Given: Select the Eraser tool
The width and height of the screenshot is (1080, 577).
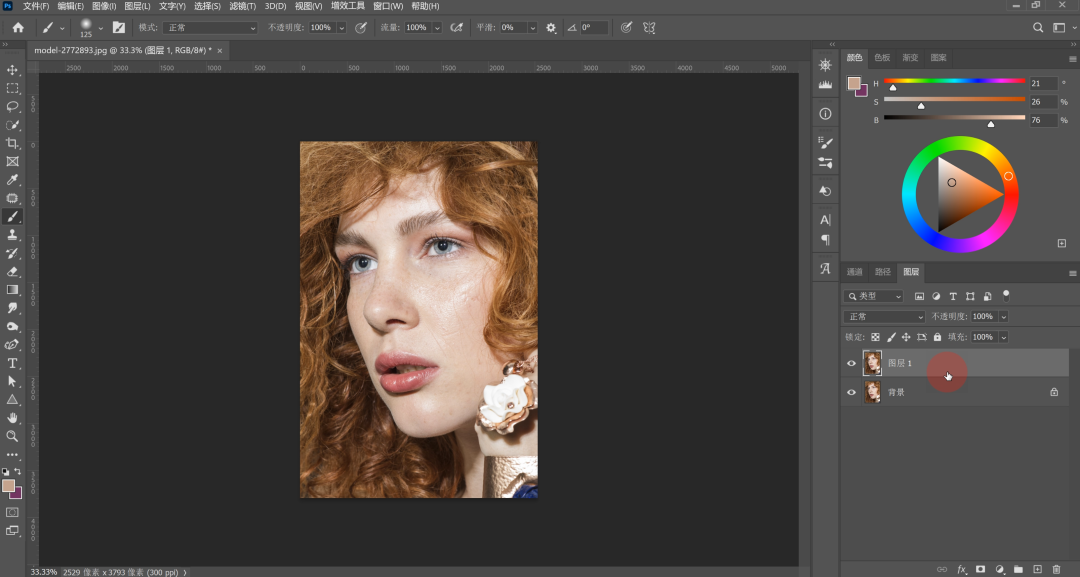Looking at the screenshot, I should [x=12, y=271].
